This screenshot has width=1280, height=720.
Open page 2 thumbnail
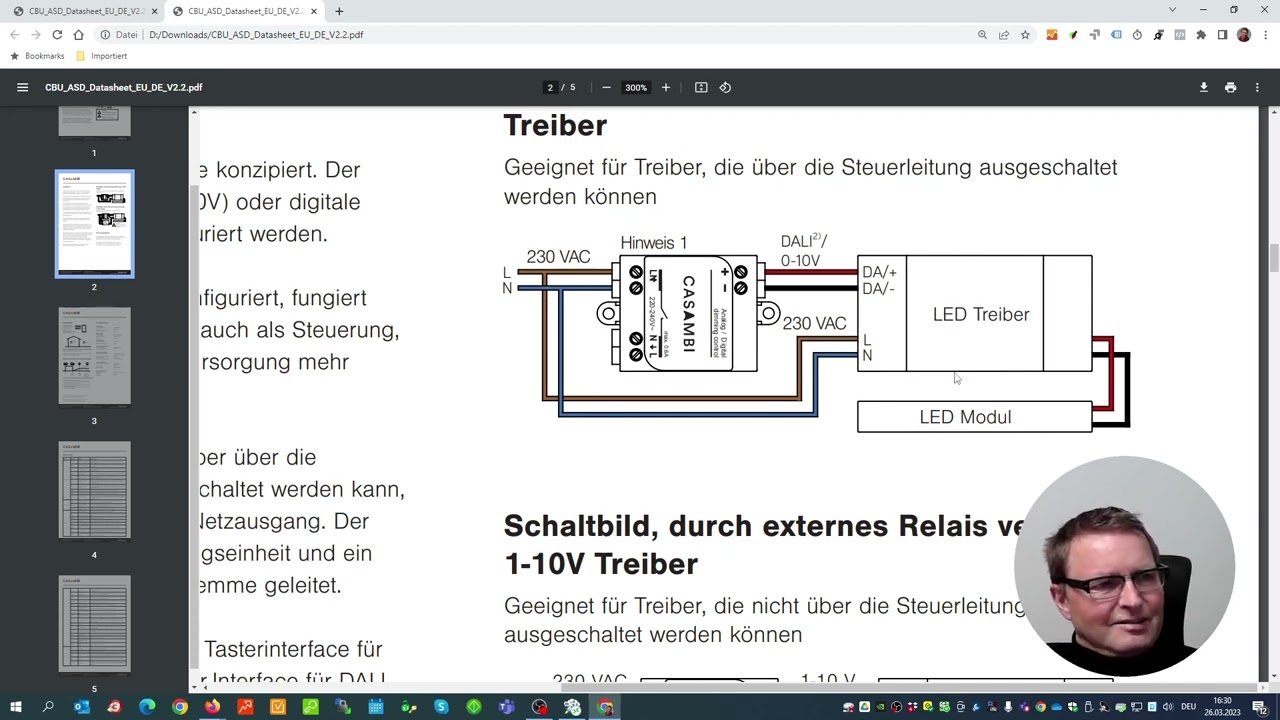[94, 224]
